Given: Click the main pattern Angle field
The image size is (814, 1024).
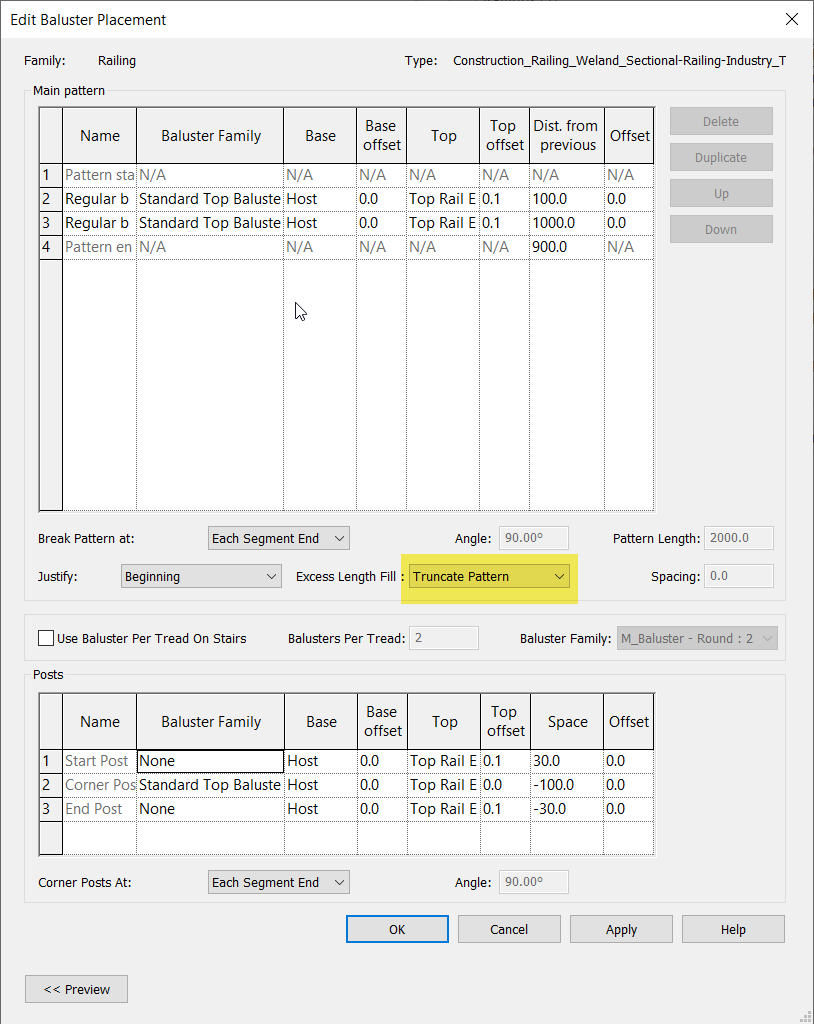Looking at the screenshot, I should [534, 538].
